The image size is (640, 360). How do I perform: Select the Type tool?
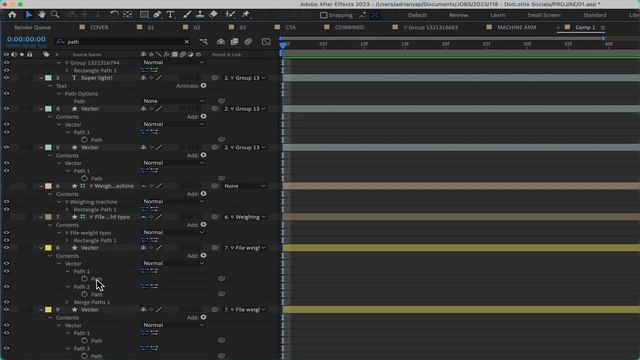[171, 15]
